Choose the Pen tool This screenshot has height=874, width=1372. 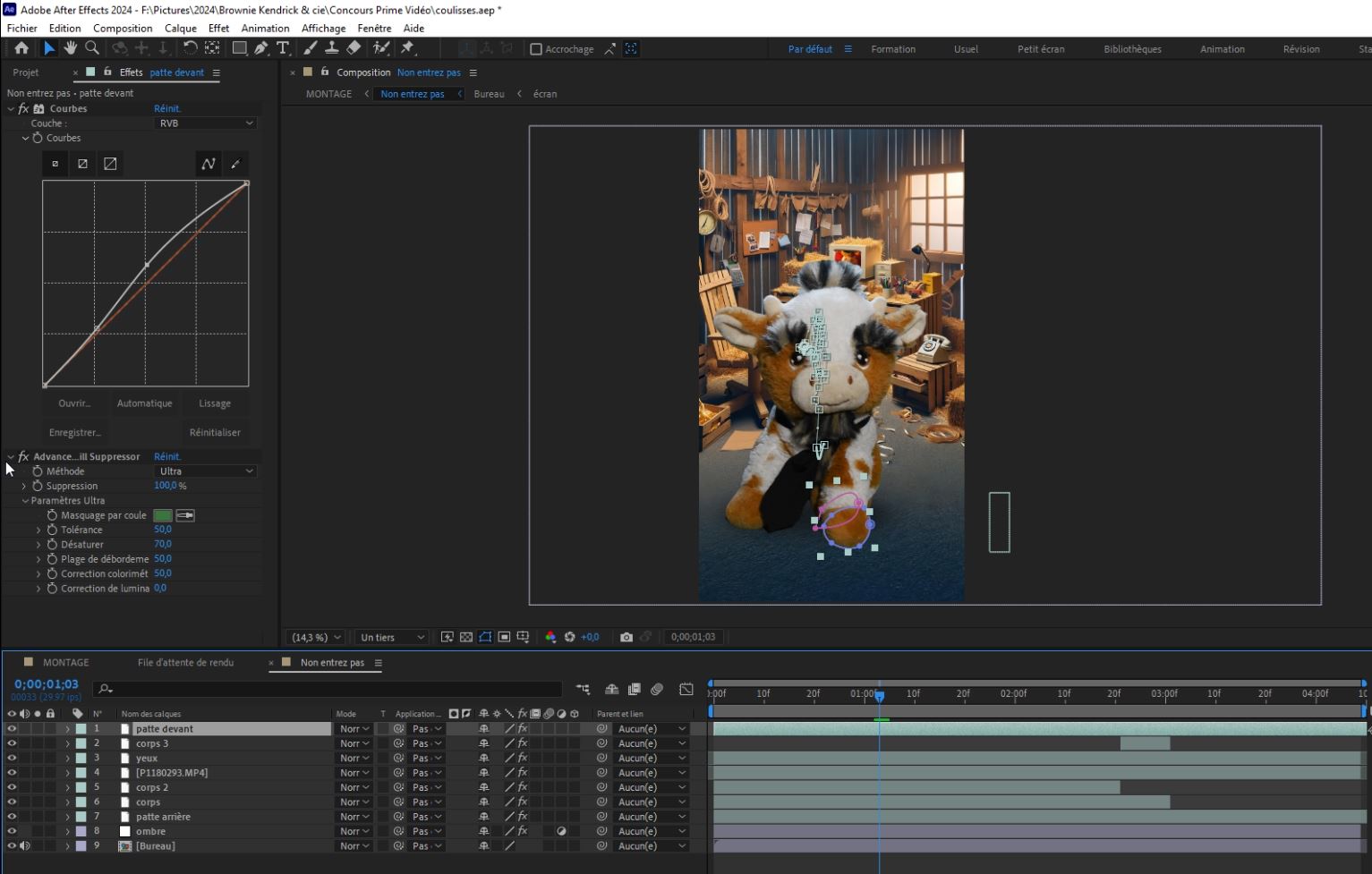(261, 48)
